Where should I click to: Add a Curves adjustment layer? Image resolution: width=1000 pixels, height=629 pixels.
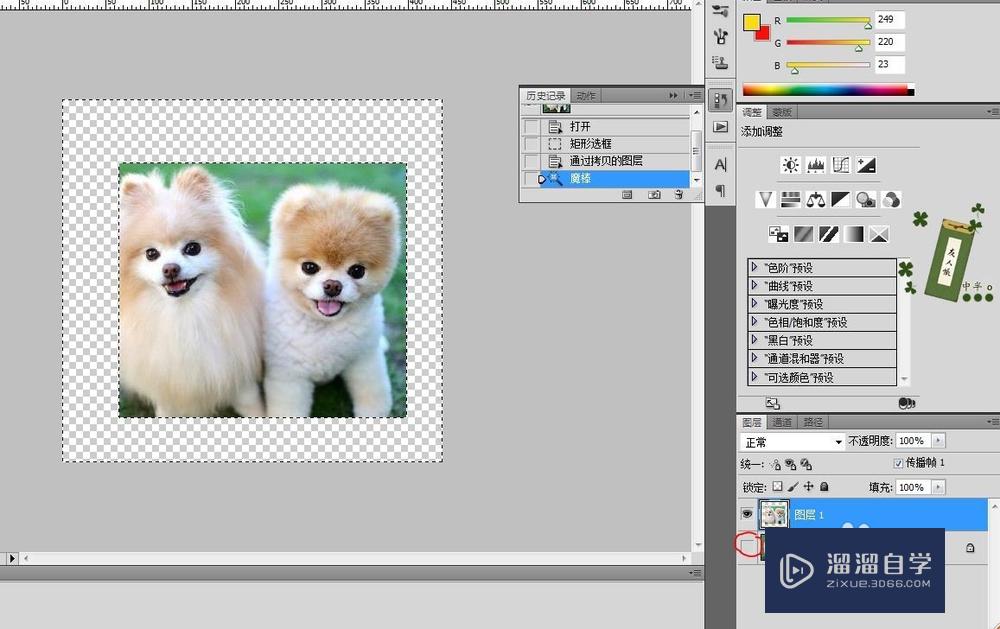click(x=841, y=165)
